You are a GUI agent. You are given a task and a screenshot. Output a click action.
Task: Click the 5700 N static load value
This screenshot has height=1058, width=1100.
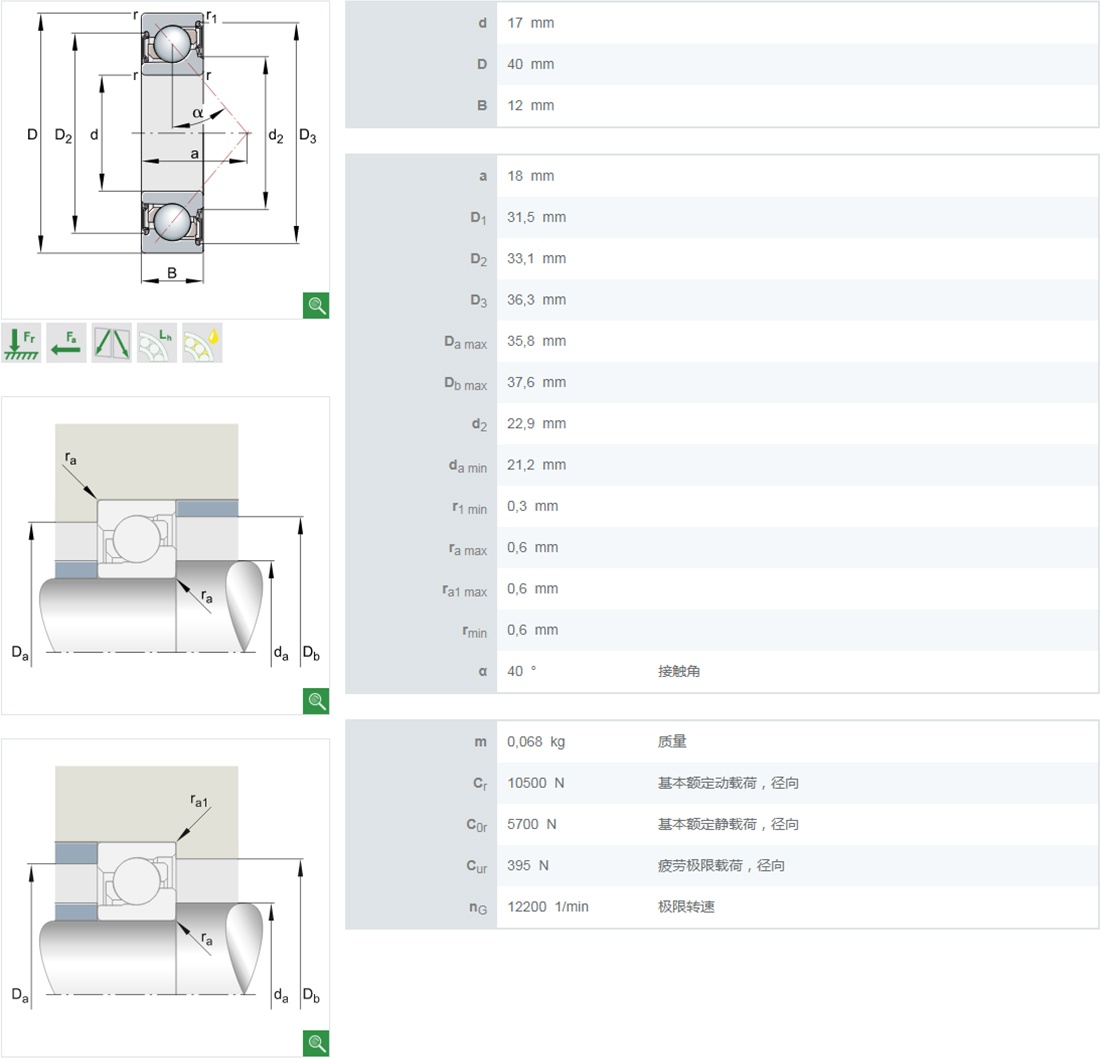tap(531, 824)
